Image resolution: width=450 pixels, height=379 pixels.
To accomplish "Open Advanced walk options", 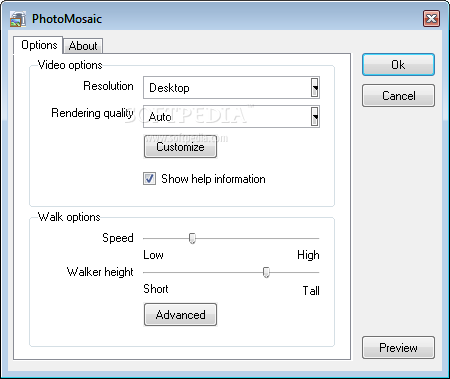I will [180, 315].
